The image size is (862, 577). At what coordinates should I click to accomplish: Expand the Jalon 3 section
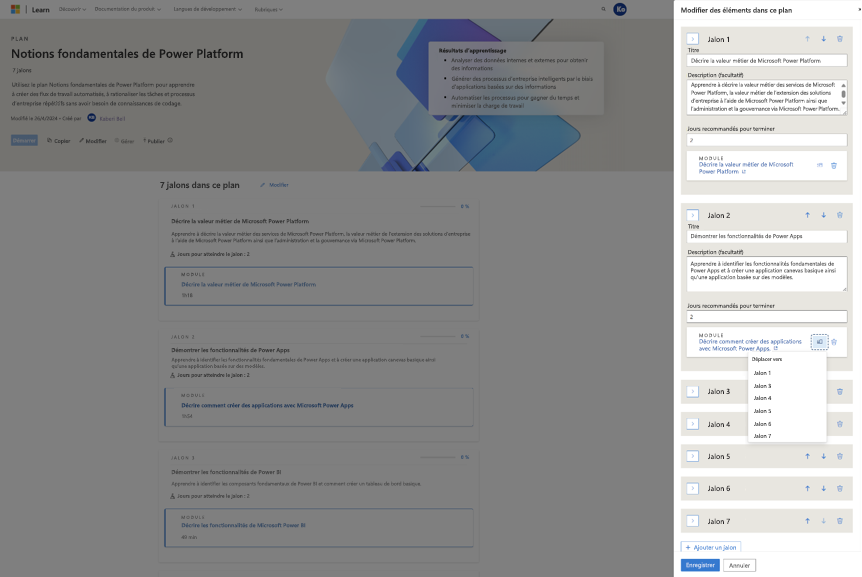click(x=693, y=391)
